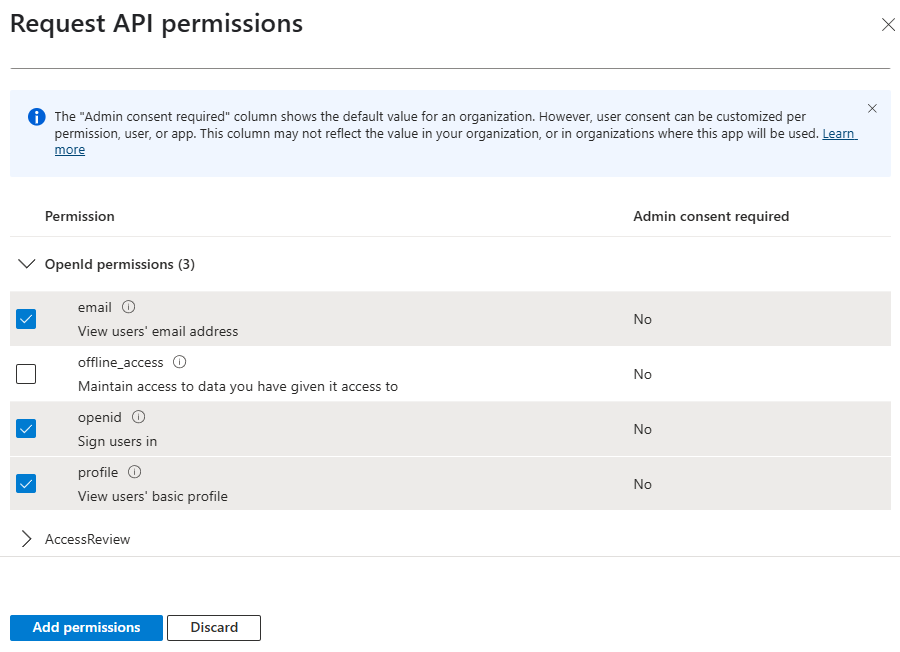Viewport: 900px width, 652px height.
Task: Click the profile permission name
Action: [x=98, y=472]
